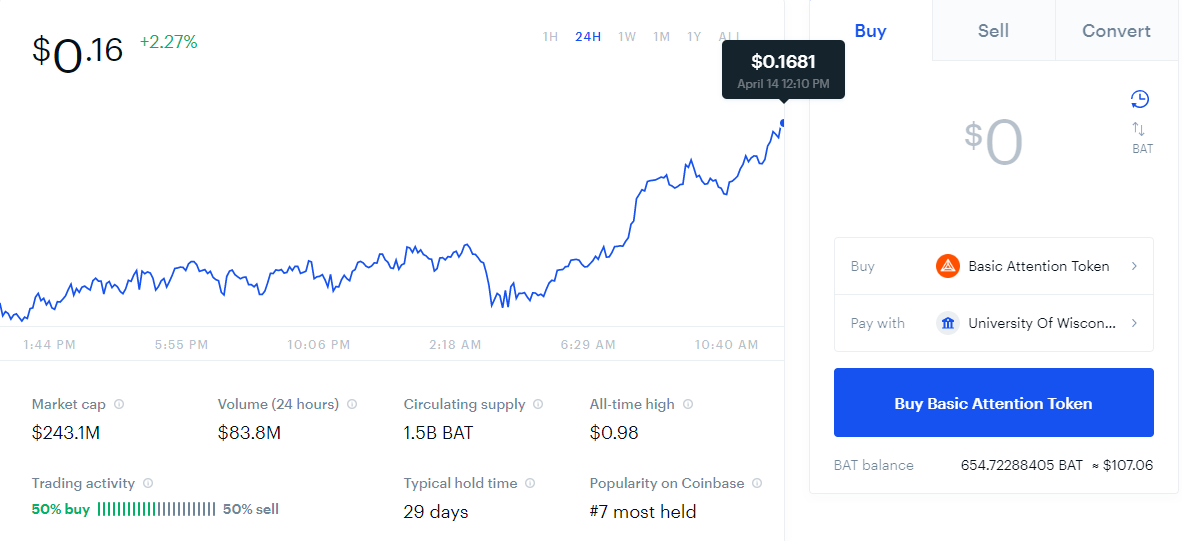Click the Popularity on Coinbase info icon

coord(757,483)
